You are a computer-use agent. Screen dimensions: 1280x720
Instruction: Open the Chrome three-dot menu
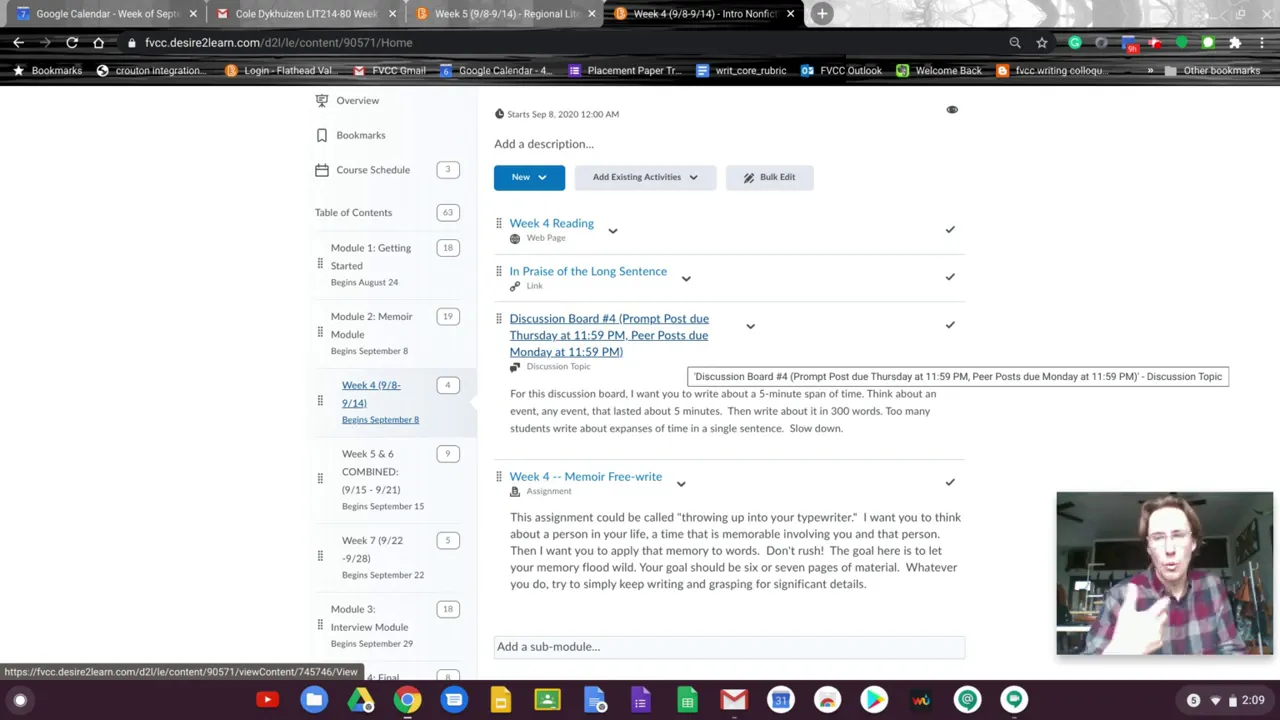pos(1262,42)
